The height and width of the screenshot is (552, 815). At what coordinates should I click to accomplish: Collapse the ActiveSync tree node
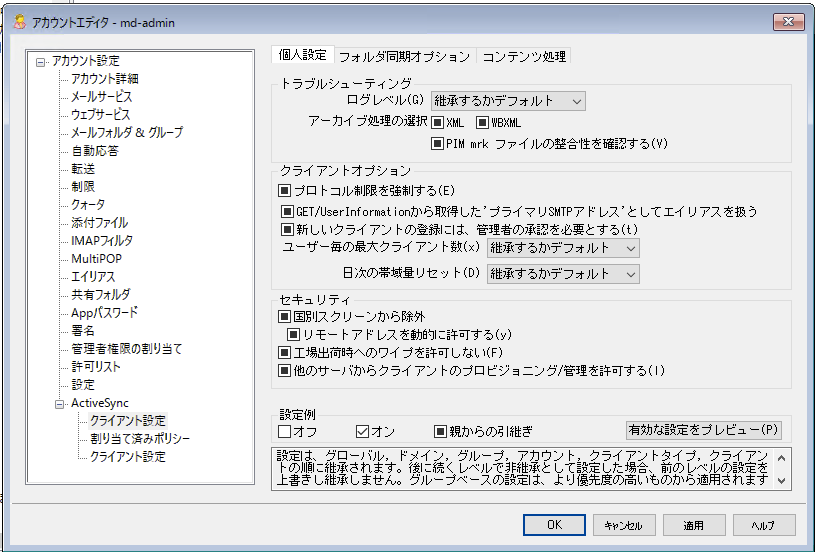click(59, 403)
